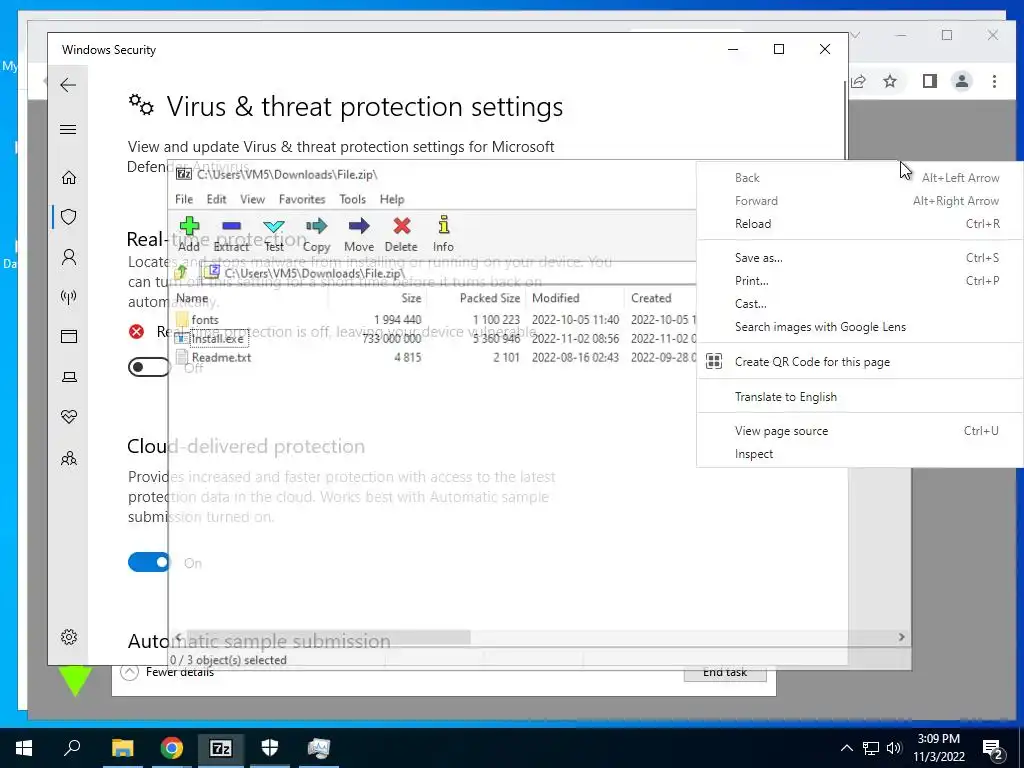Choose Reload in the context menu
This screenshot has height=768, width=1024.
pos(859,223)
